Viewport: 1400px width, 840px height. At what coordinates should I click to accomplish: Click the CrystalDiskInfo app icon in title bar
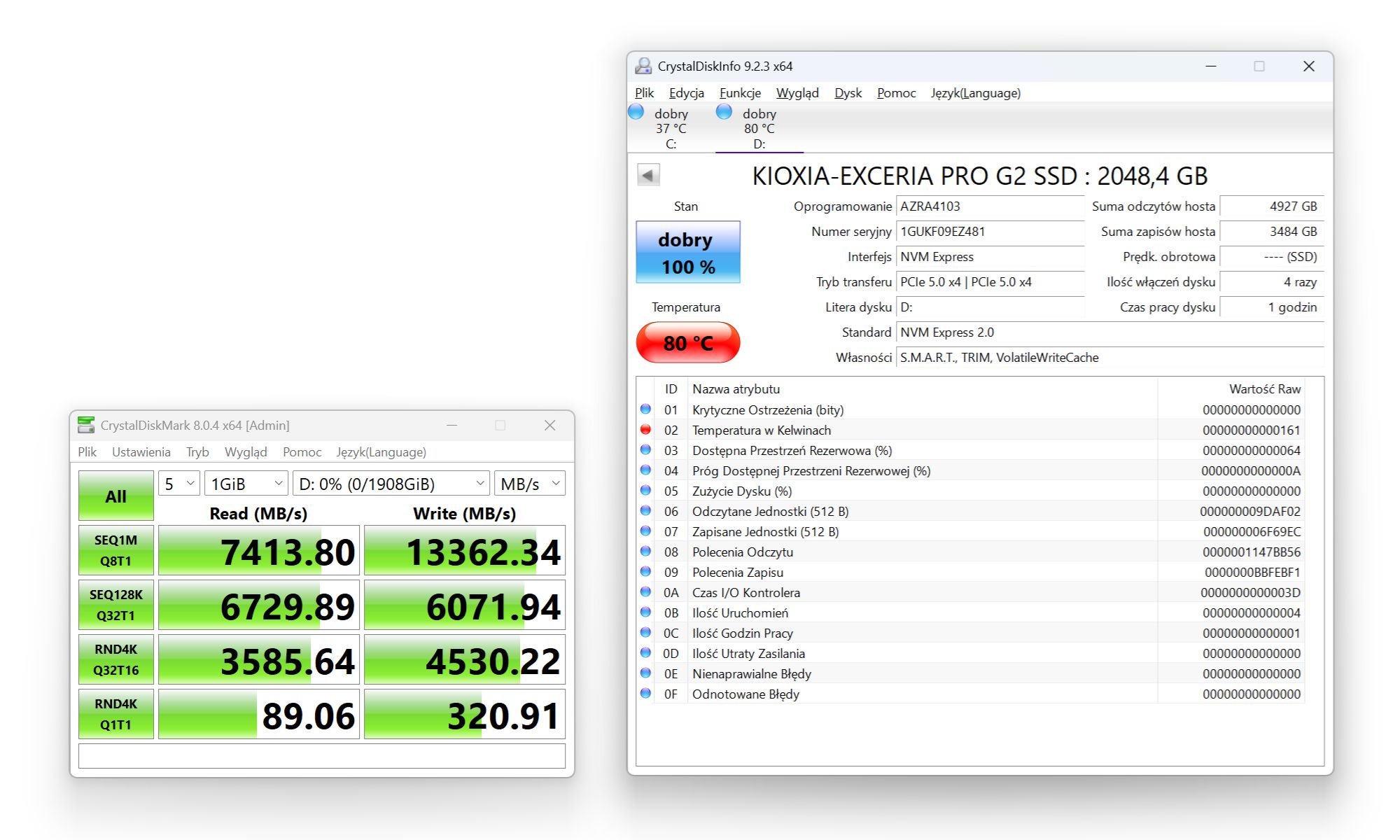tap(643, 66)
